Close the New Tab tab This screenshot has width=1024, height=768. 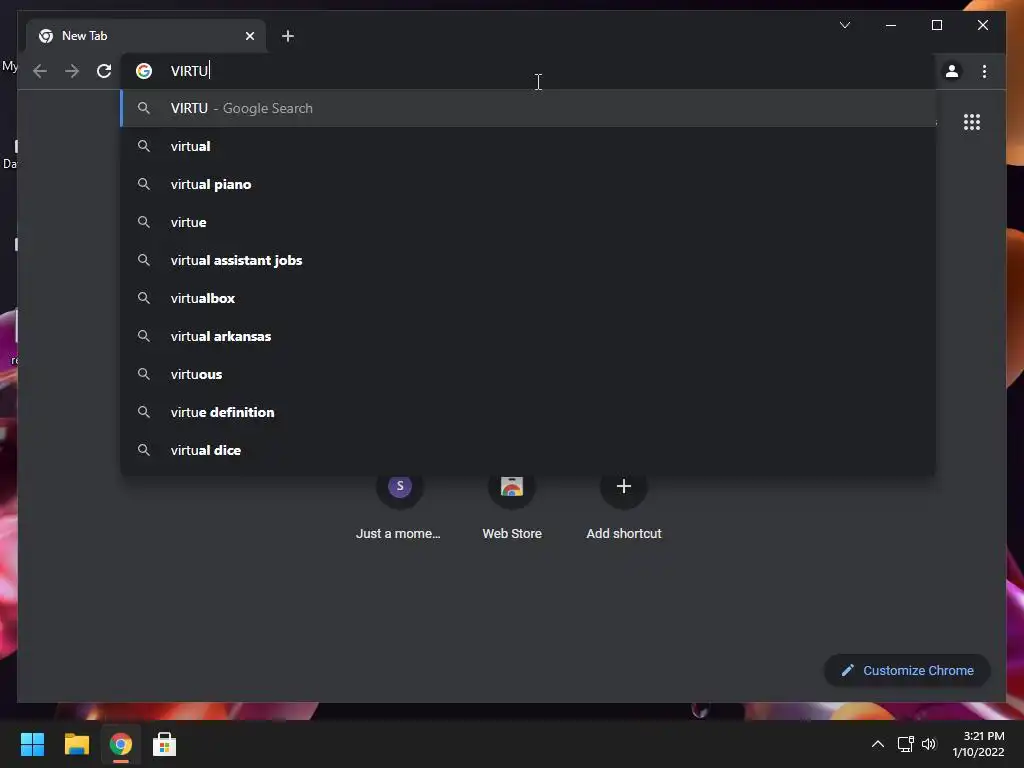[249, 36]
